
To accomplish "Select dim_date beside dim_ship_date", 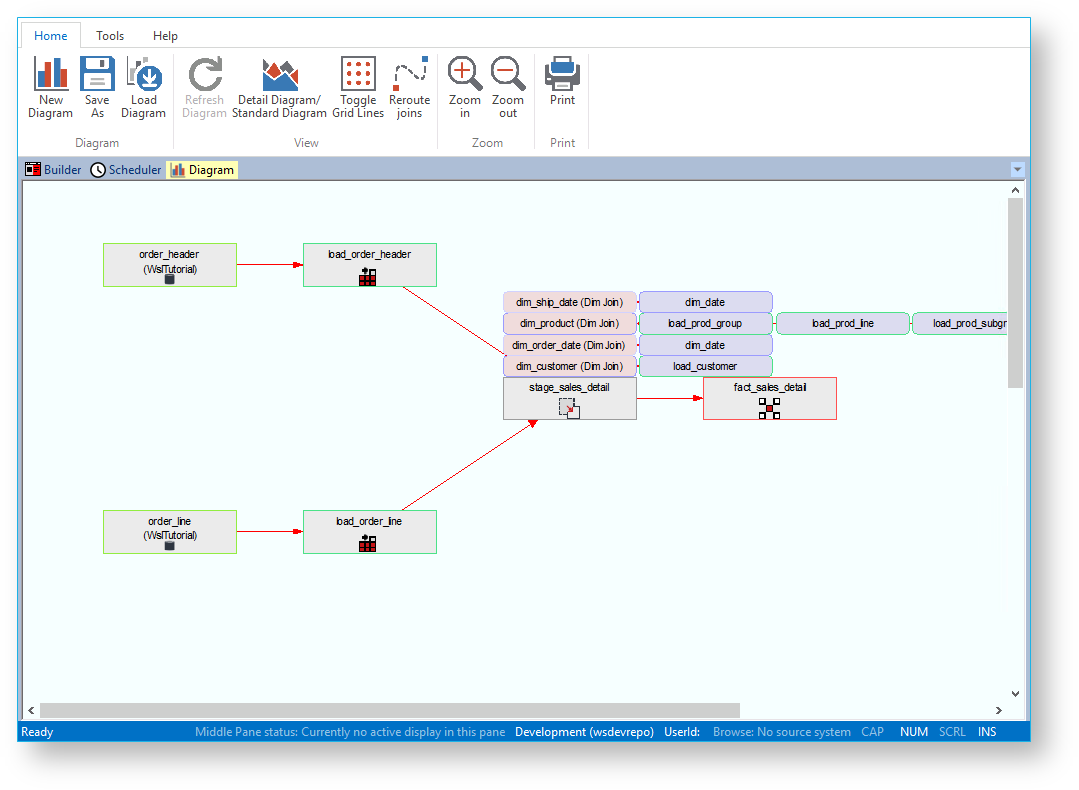I will (x=705, y=302).
